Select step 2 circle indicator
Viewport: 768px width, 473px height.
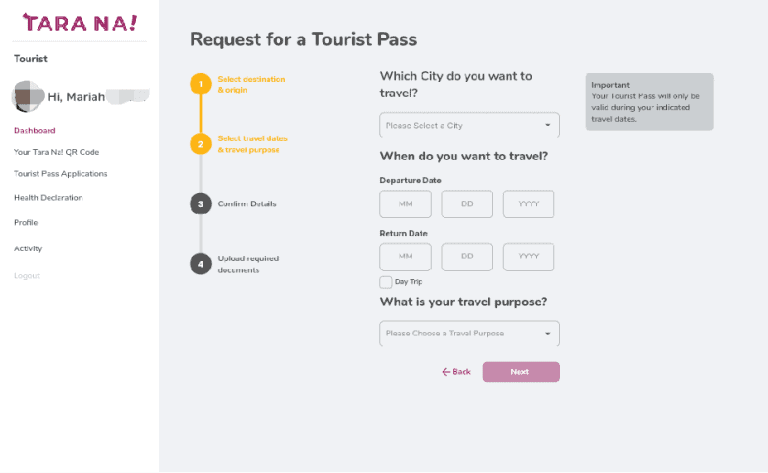click(200, 144)
